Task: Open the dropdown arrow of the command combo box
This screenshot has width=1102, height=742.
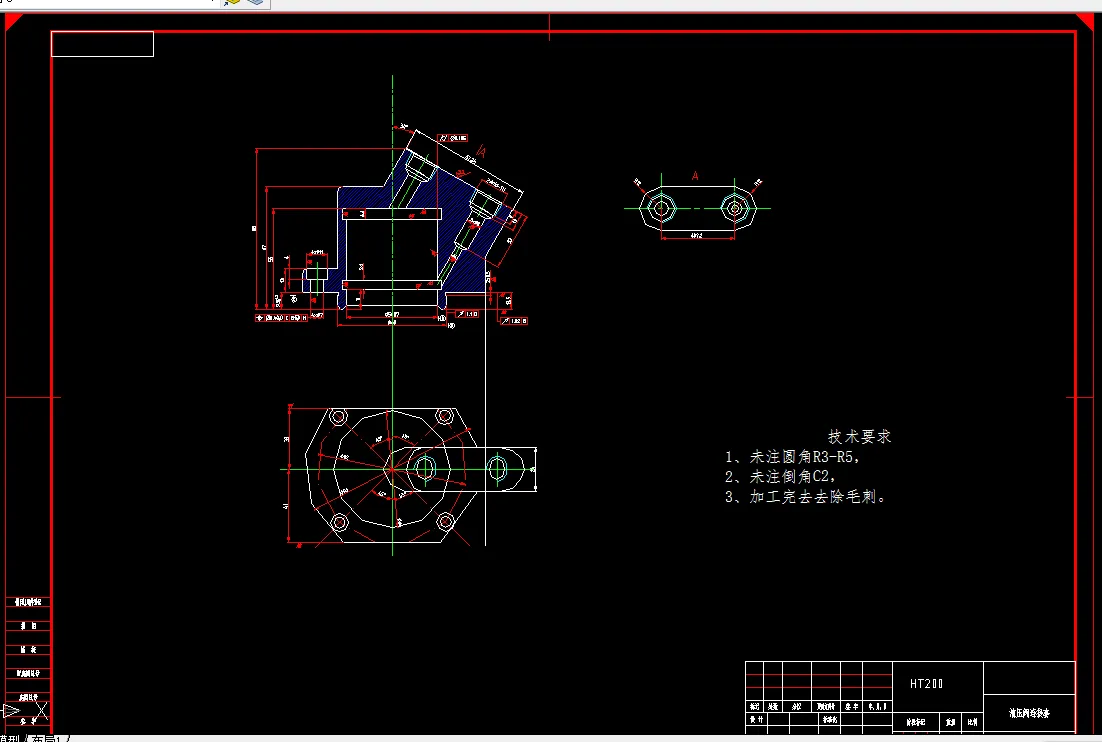Action: (210, 3)
